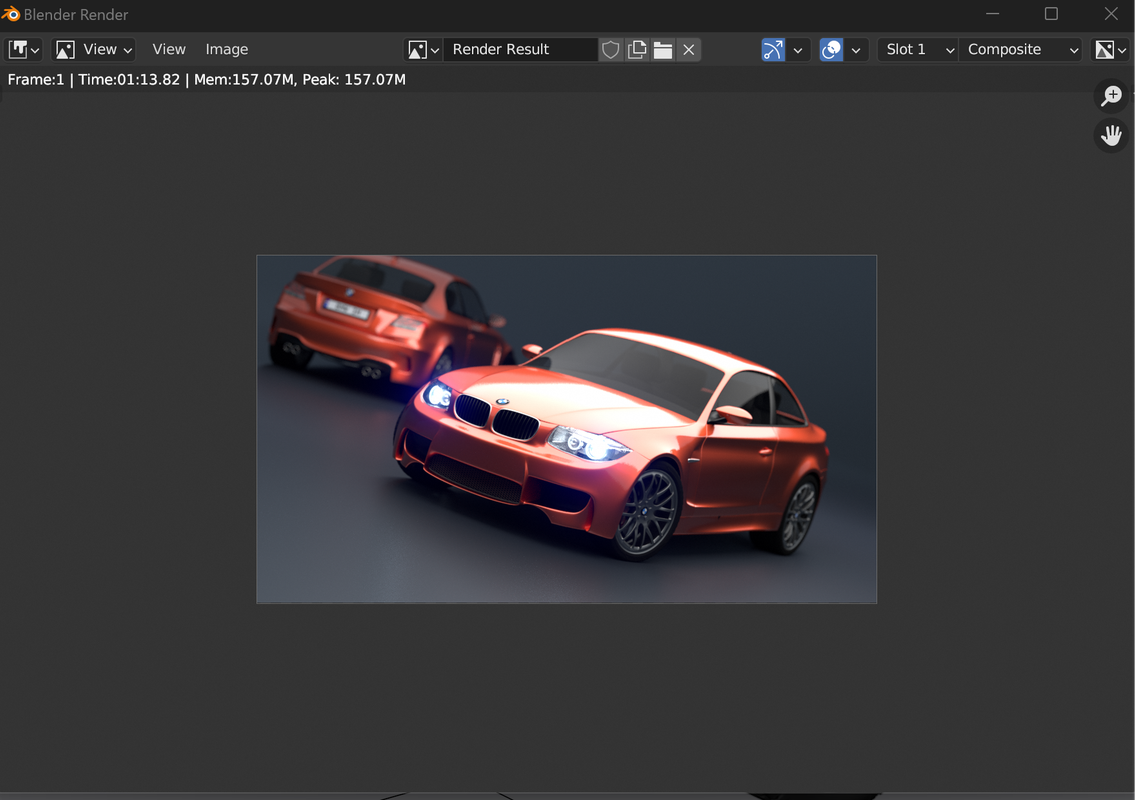Minimize the Blender Render window
The width and height of the screenshot is (1135, 800).
992,14
